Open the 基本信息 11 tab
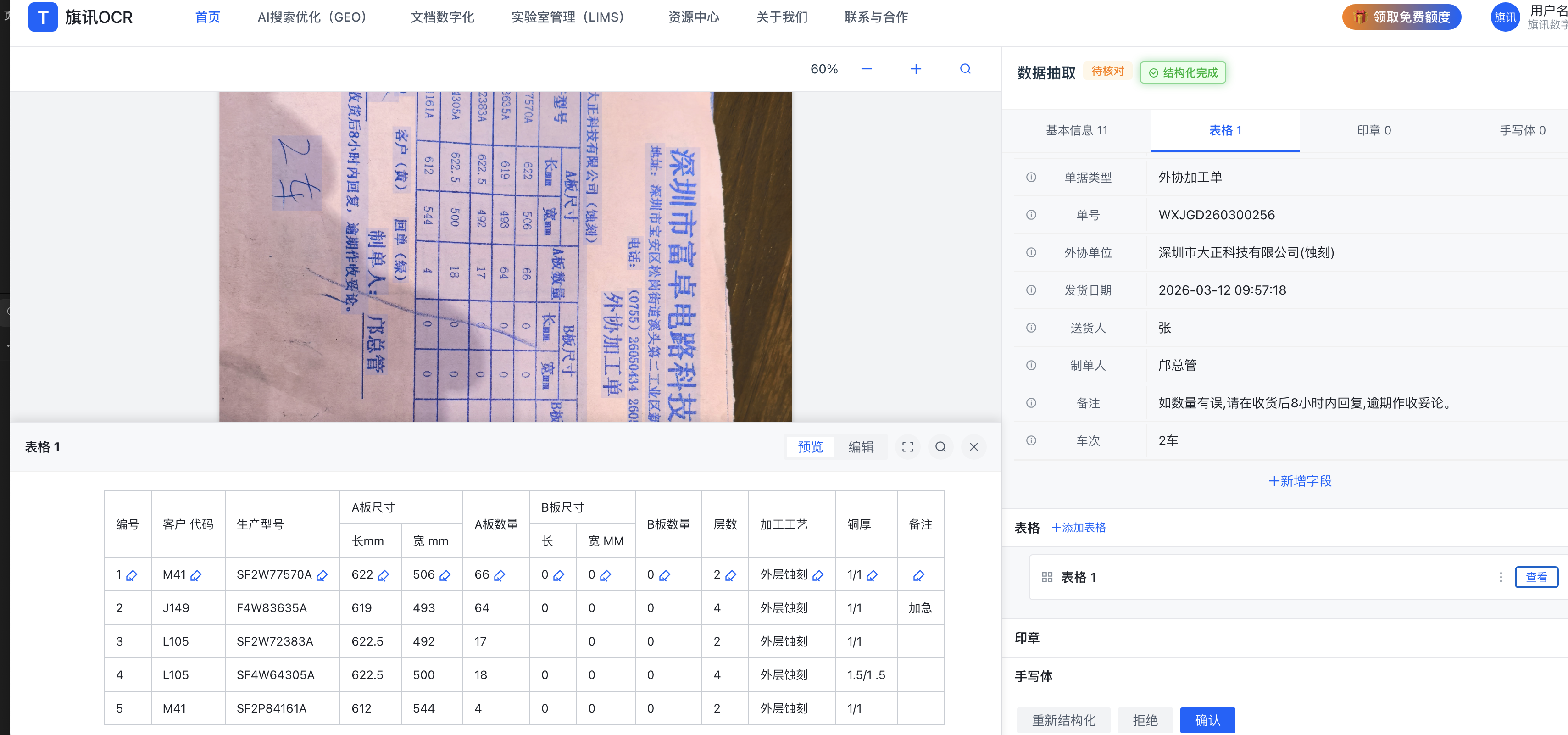Image resolution: width=1568 pixels, height=735 pixels. click(x=1076, y=130)
